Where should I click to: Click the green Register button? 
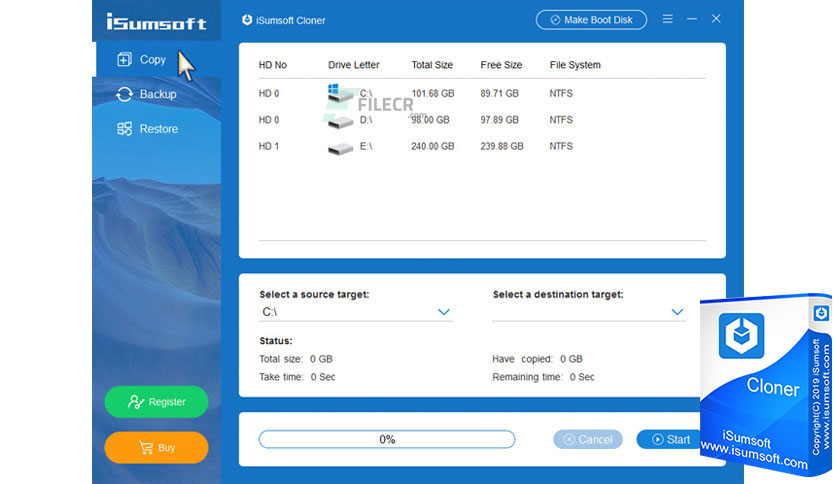coord(156,402)
